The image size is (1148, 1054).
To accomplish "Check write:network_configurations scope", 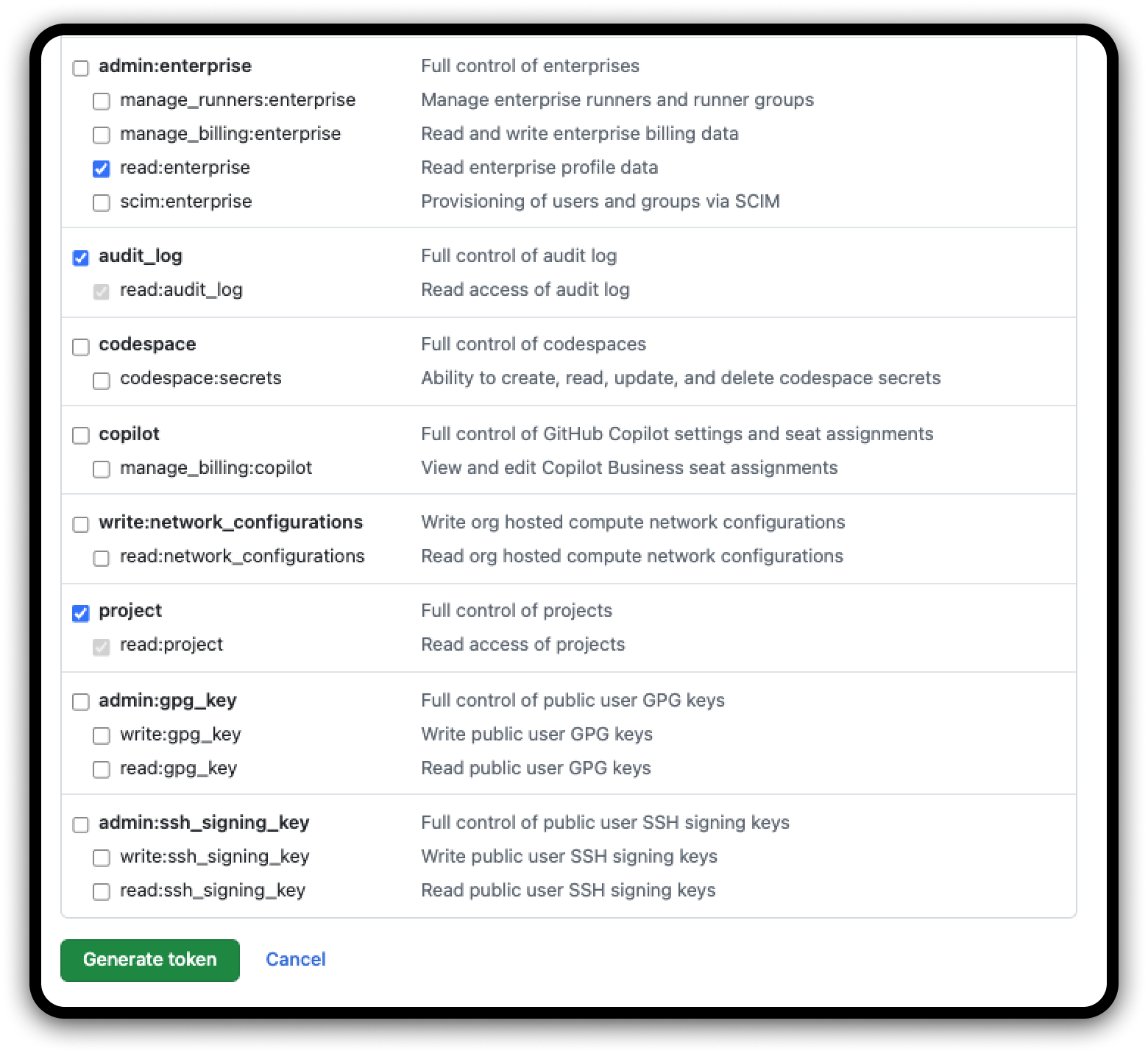I will (81, 524).
